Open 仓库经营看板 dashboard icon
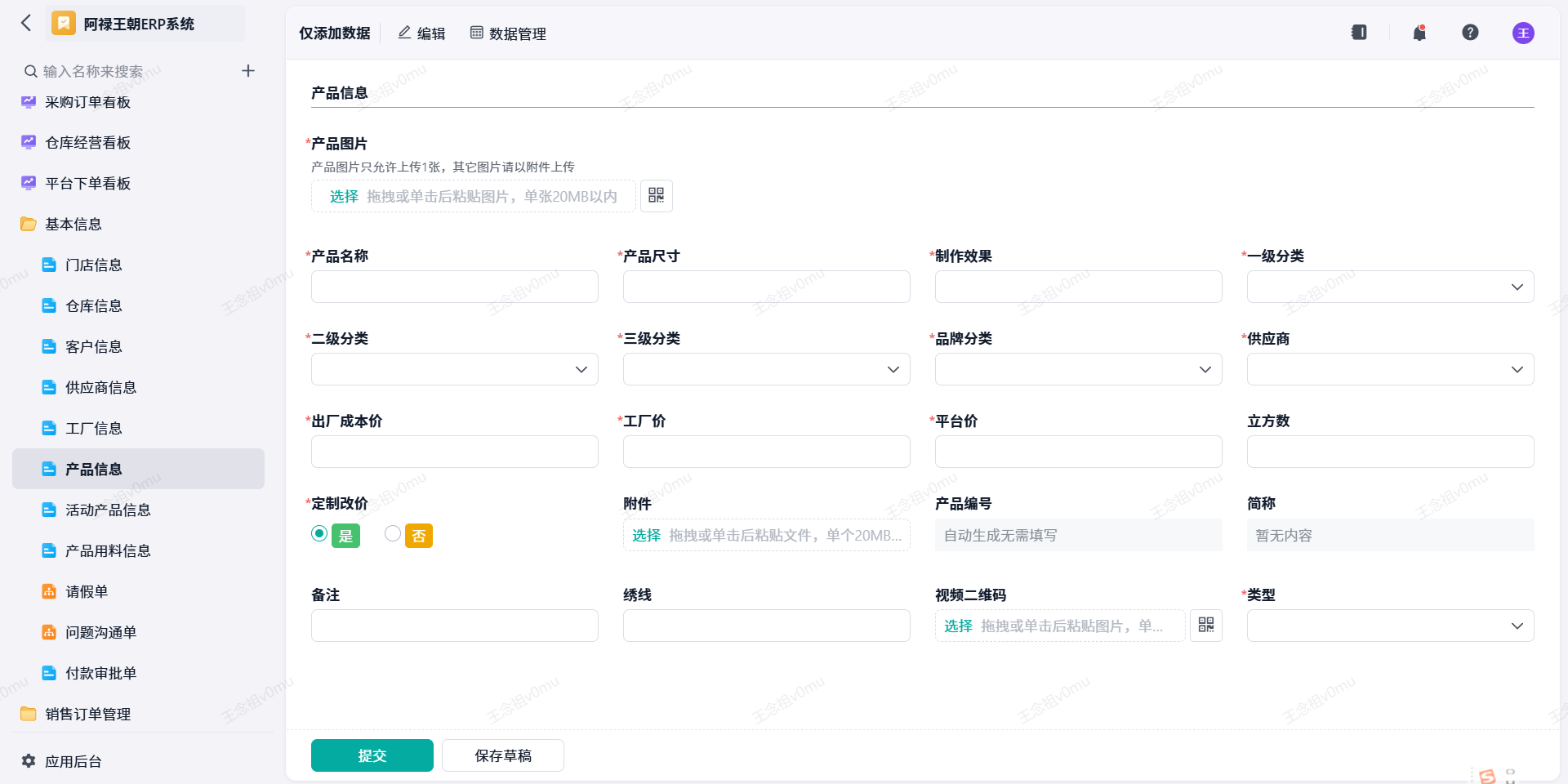This screenshot has width=1568, height=784. 29,143
